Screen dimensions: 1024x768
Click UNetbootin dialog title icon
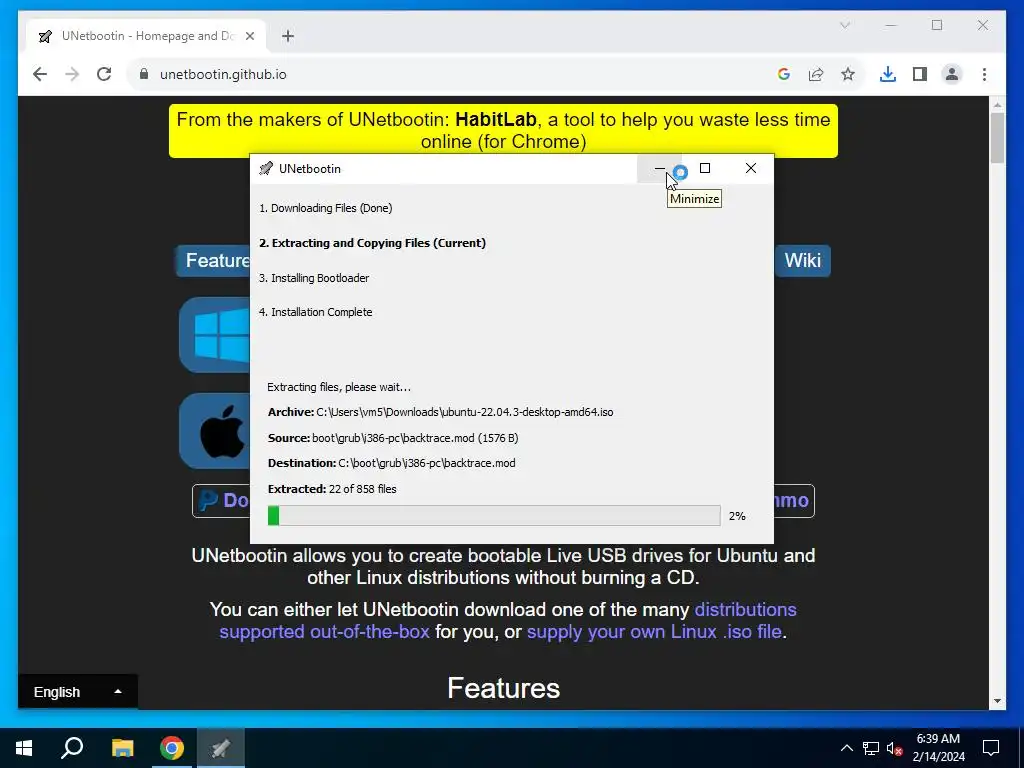(x=266, y=168)
